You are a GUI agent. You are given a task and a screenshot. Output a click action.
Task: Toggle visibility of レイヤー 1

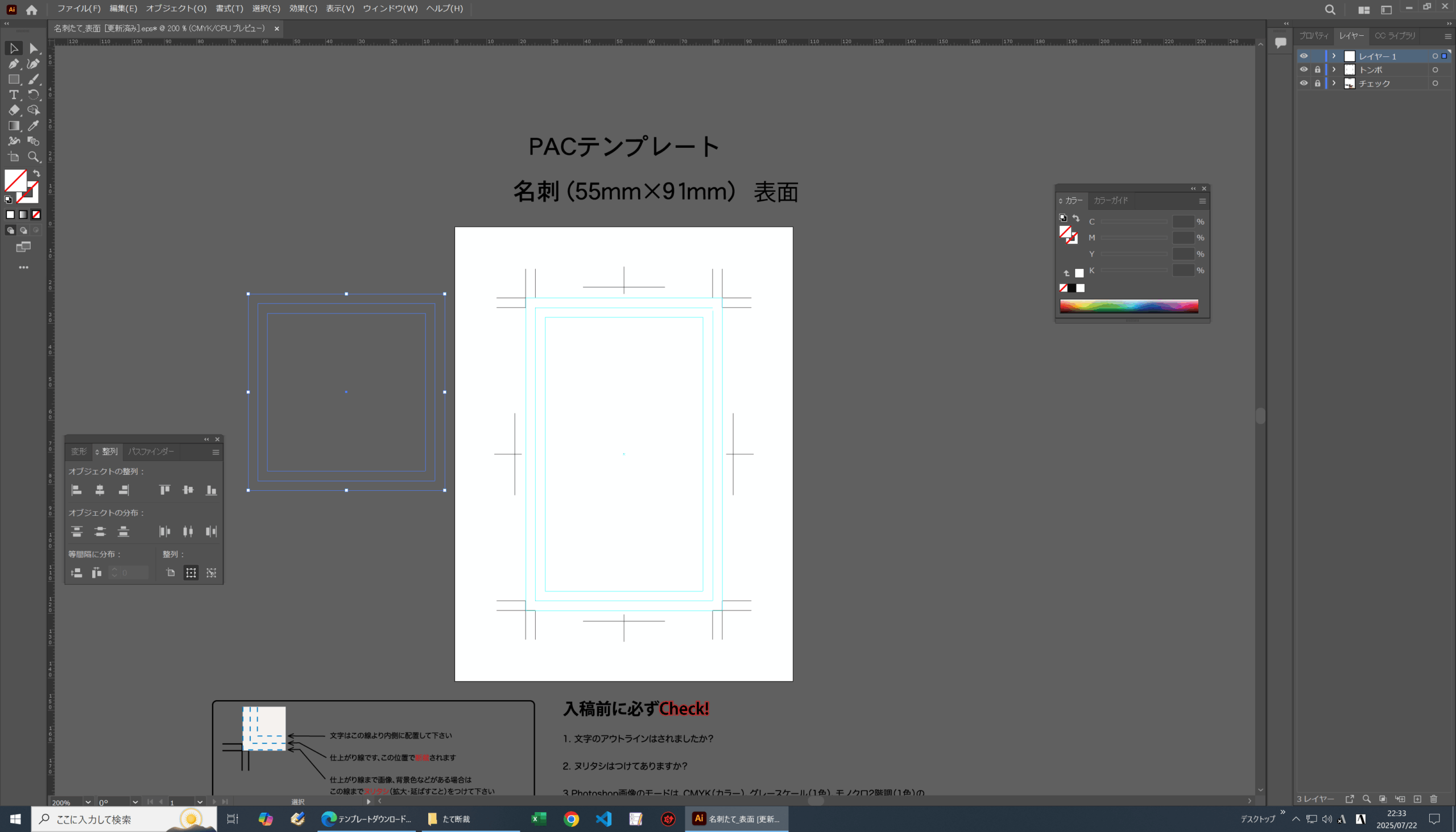1304,56
